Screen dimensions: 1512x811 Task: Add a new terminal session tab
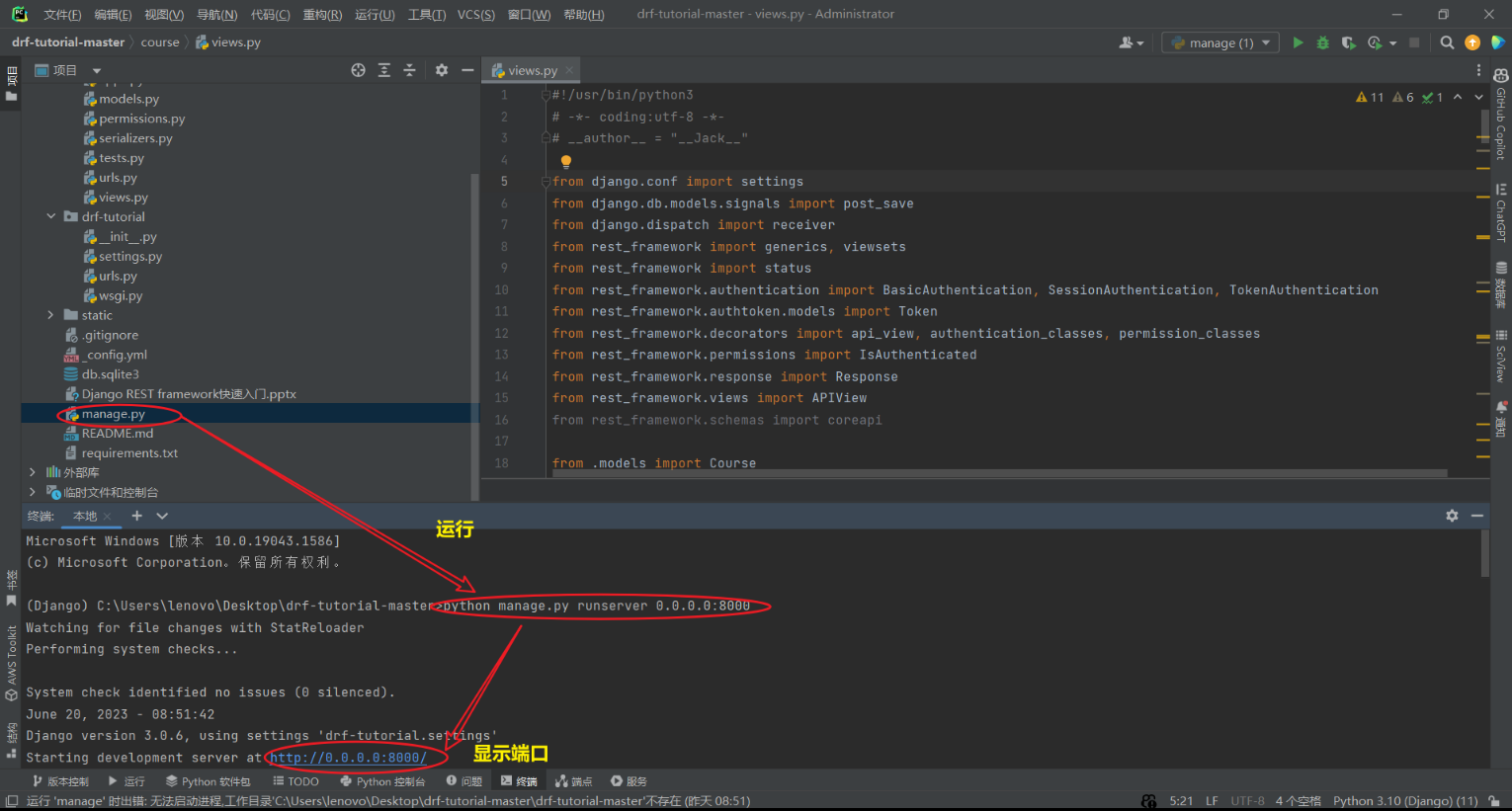[136, 516]
